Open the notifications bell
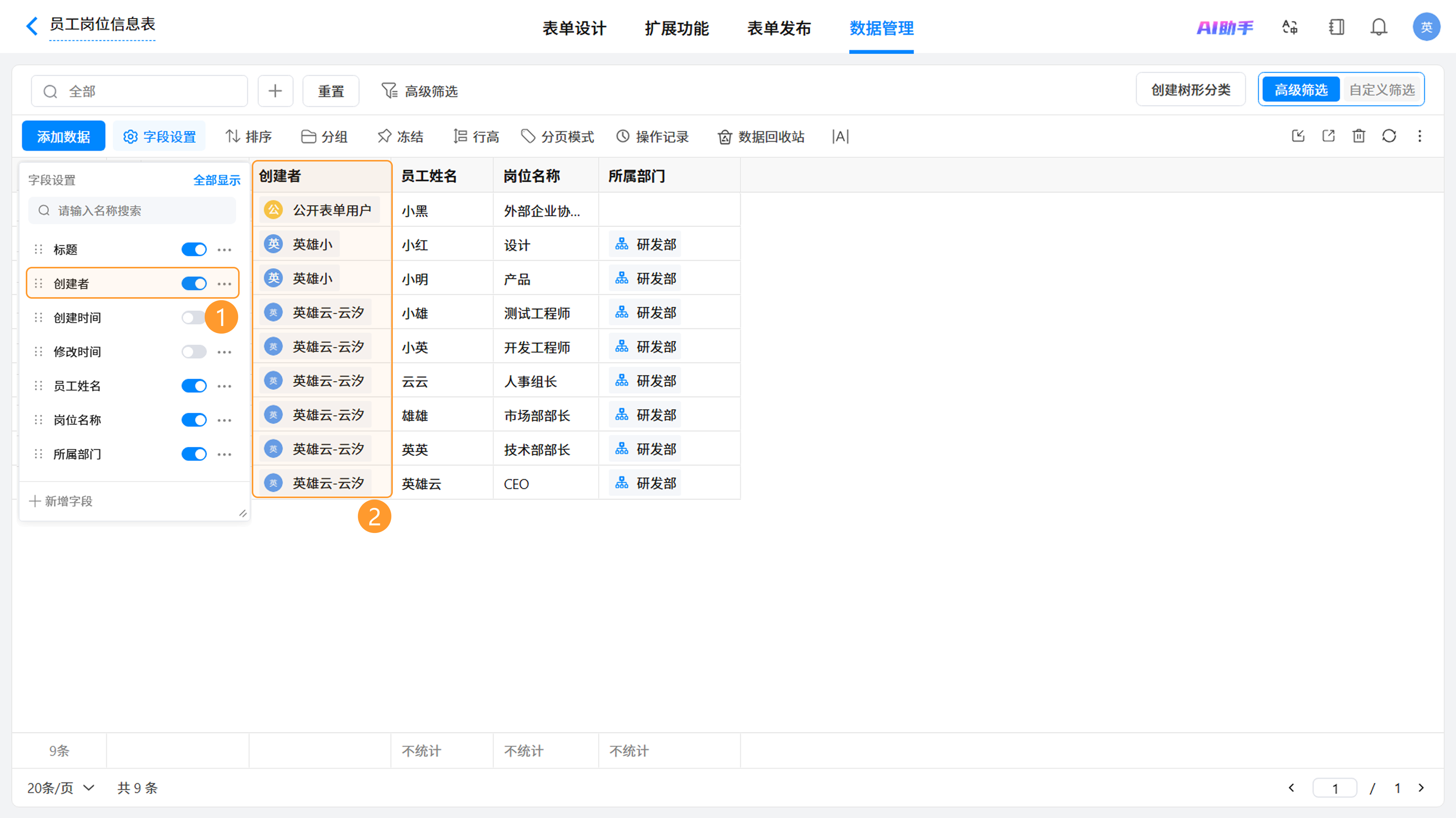1456x818 pixels. click(1379, 27)
